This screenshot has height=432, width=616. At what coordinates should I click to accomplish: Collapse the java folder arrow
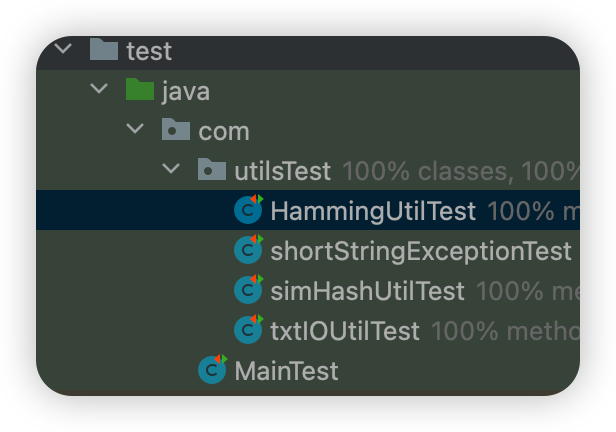(99, 89)
